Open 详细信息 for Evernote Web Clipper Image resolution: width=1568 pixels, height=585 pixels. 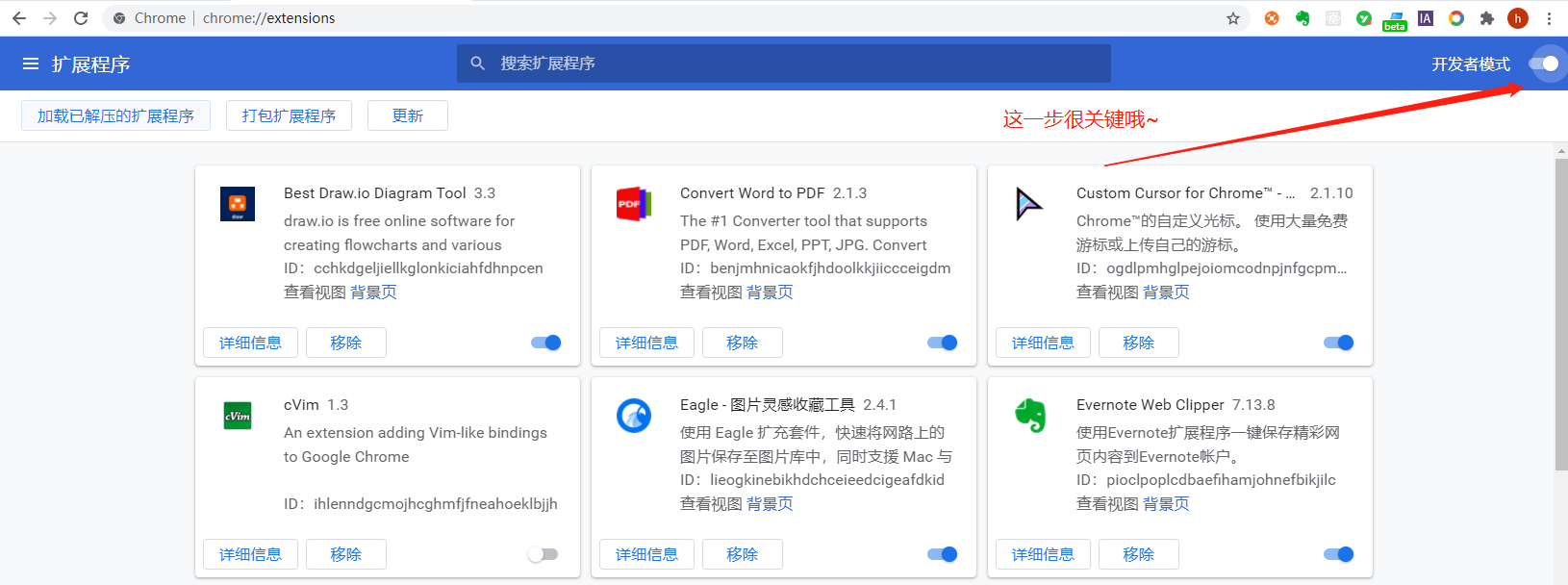click(x=1043, y=554)
